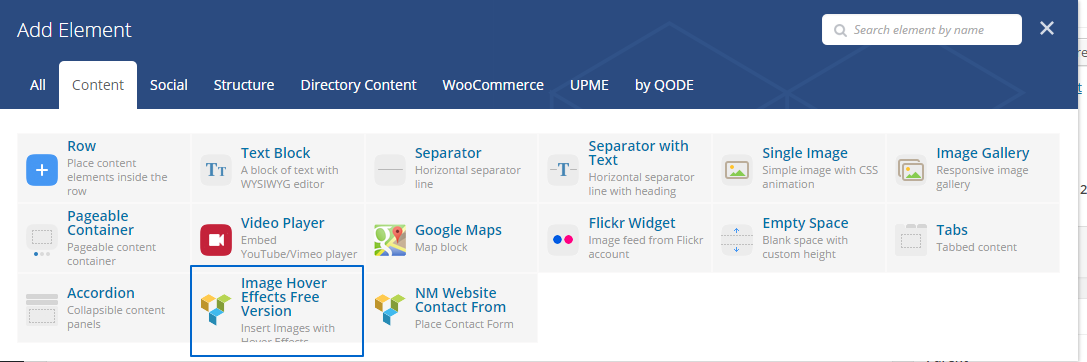Open the WooCommerce tab
This screenshot has height=362, width=1087.
[x=493, y=85]
